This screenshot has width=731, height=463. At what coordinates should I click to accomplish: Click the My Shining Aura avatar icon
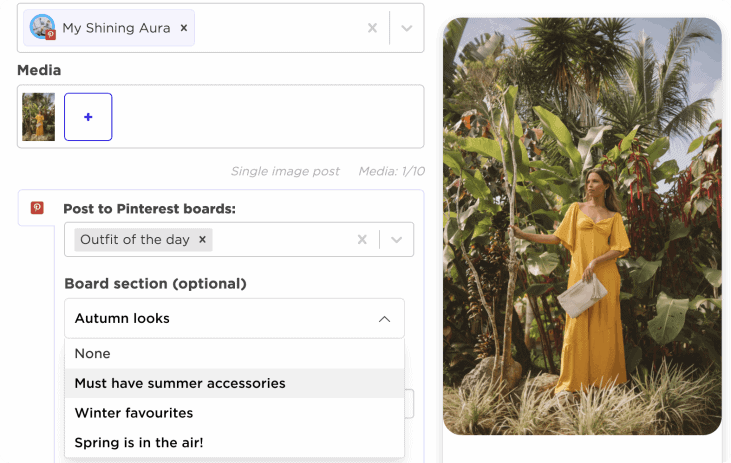coord(42,27)
